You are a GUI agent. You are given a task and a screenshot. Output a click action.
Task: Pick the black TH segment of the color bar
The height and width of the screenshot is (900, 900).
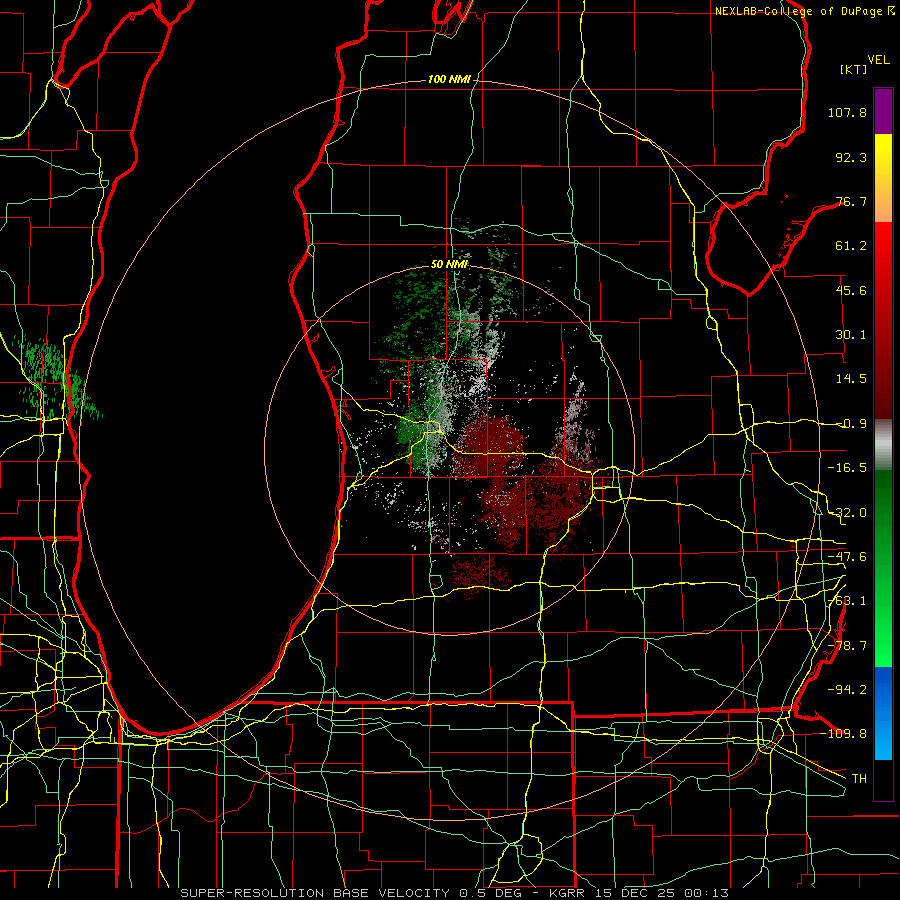[883, 779]
